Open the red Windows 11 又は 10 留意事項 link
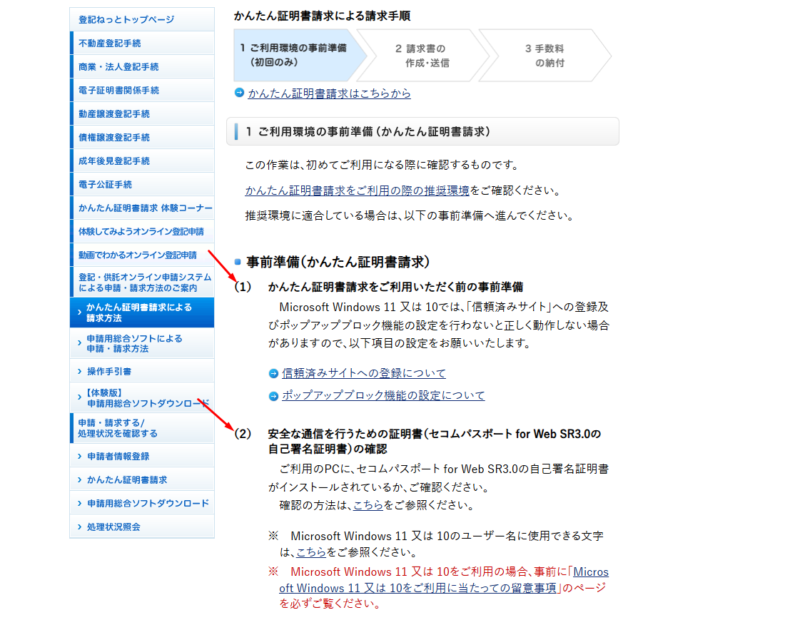The width and height of the screenshot is (800, 625). [445, 588]
